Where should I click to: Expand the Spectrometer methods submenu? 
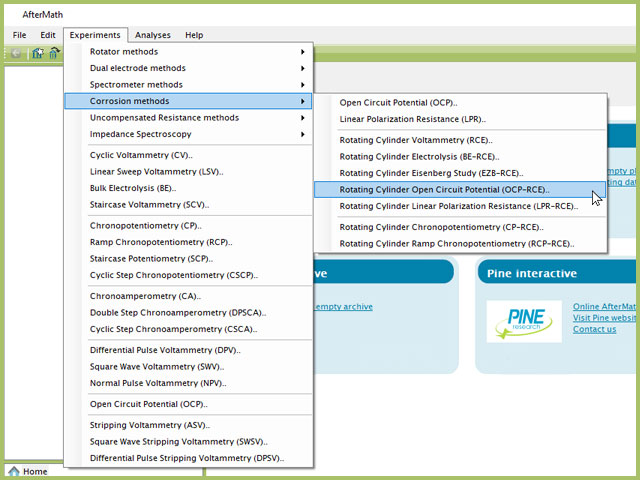188,85
